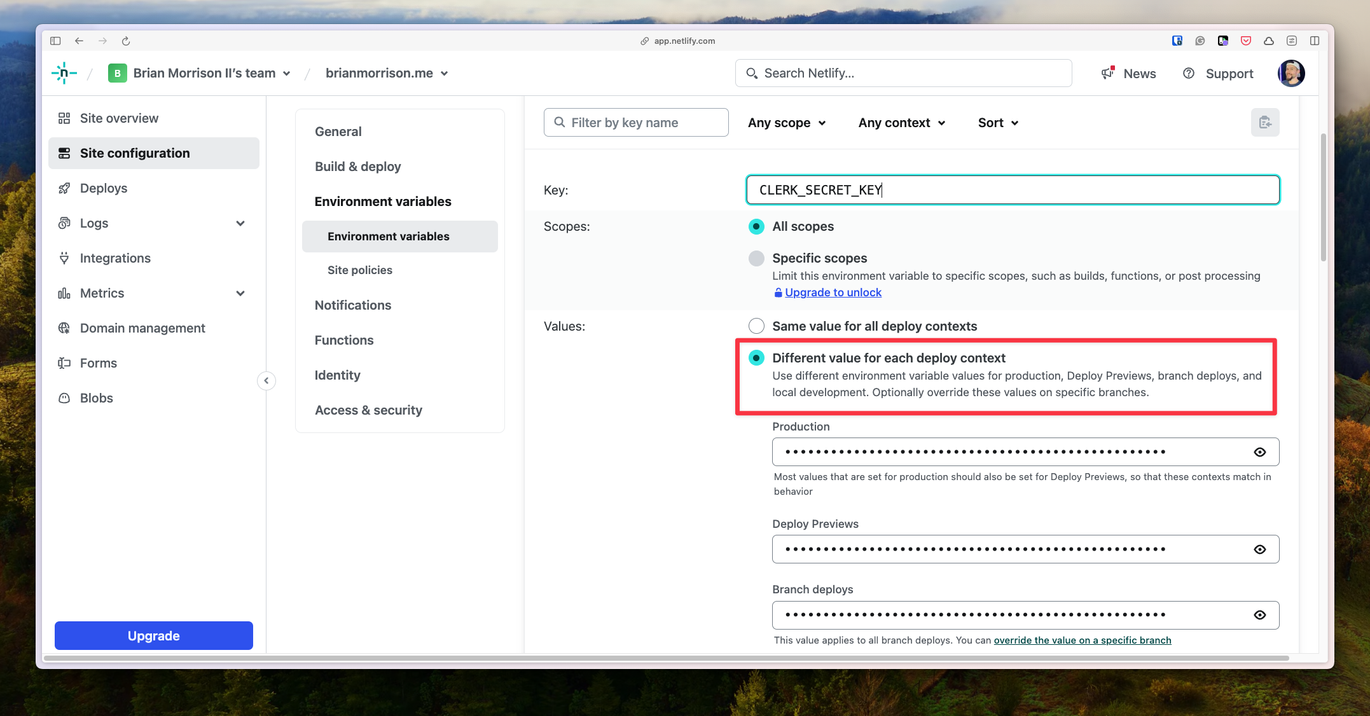Go forward with browser forward arrow

coord(102,41)
